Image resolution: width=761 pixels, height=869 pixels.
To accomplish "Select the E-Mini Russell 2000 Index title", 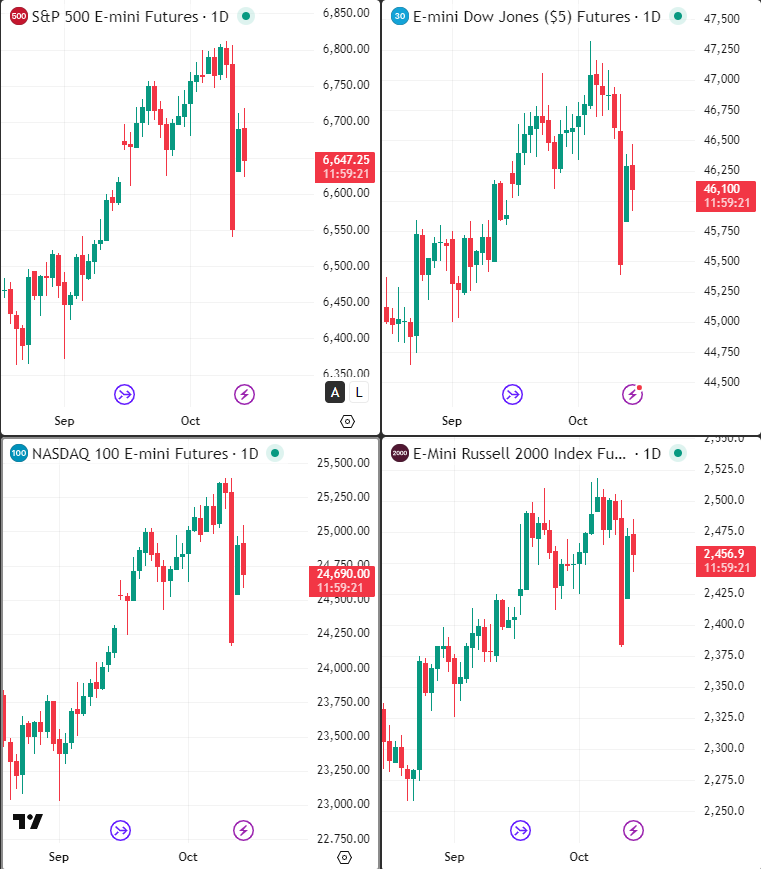I will click(520, 454).
